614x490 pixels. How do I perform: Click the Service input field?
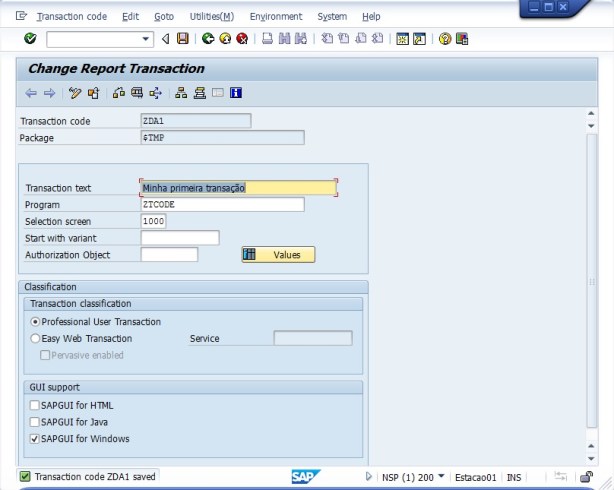[313, 338]
